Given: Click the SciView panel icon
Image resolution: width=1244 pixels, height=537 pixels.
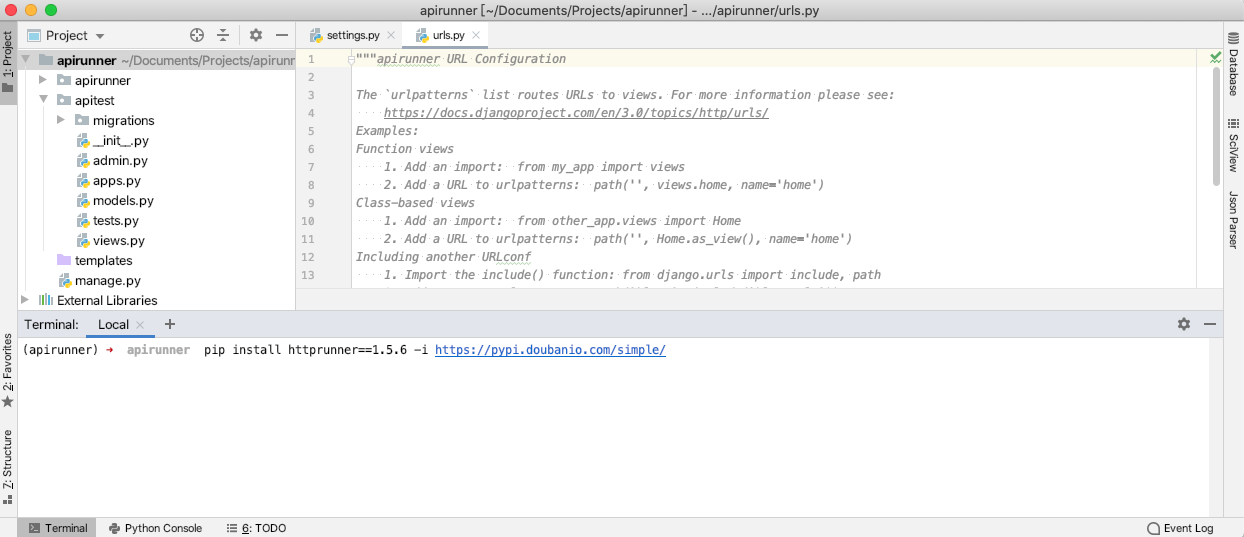Looking at the screenshot, I should click(x=1233, y=124).
